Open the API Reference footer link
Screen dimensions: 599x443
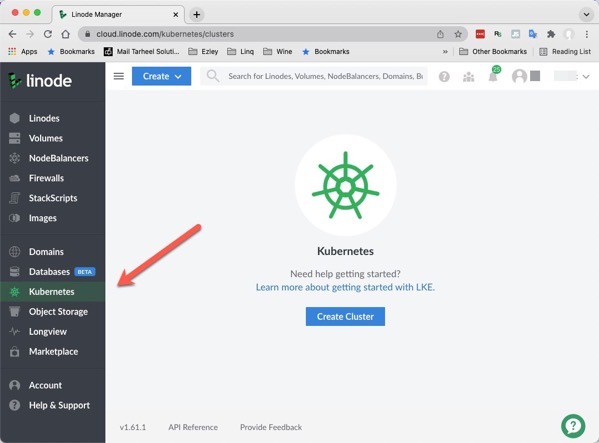click(x=193, y=427)
